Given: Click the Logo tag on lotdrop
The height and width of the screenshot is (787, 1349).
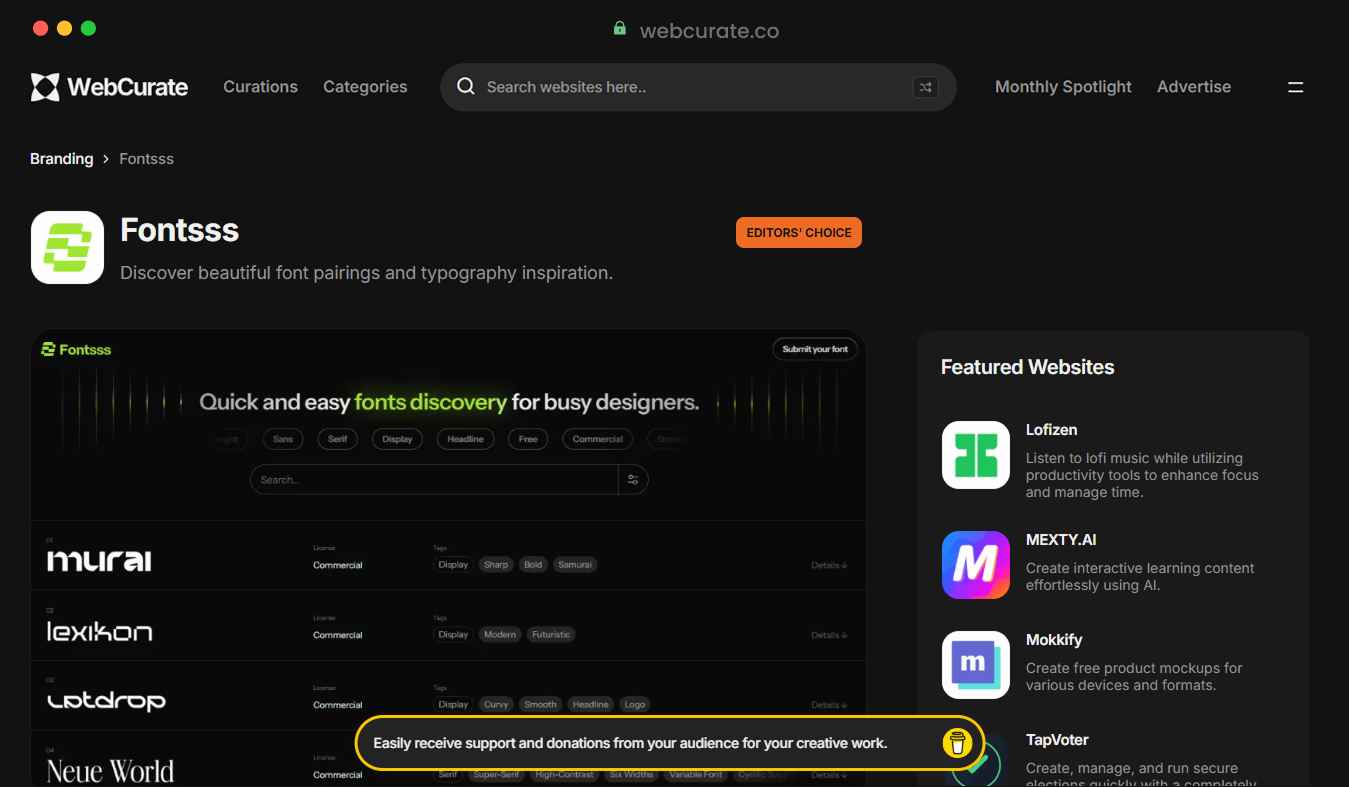Looking at the screenshot, I should 635,705.
